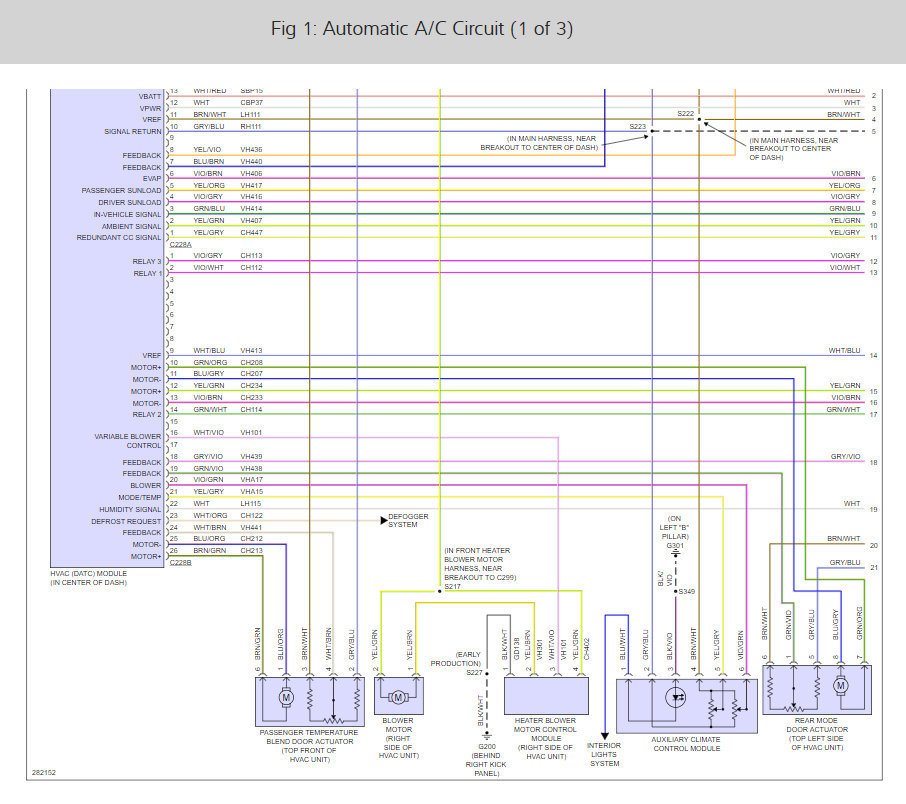Image resolution: width=906 pixels, height=804 pixels.
Task: Click the 'HUMIDITY SIGNAL' label
Action: pyautogui.click(x=130, y=510)
